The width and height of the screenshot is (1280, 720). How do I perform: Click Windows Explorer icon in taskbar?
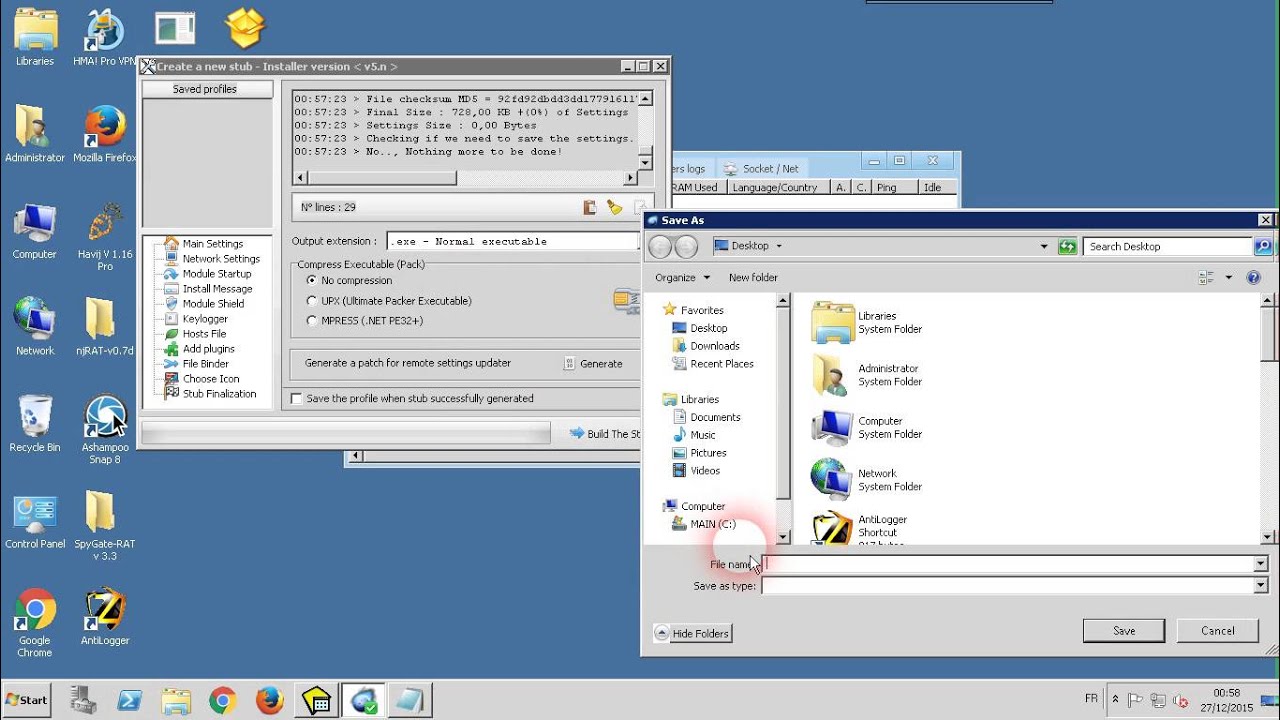click(x=176, y=700)
